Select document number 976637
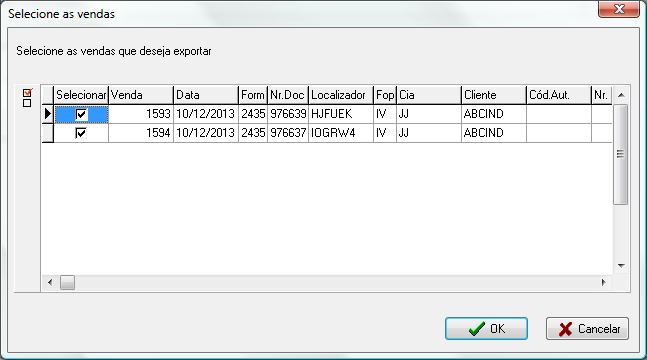This screenshot has width=647, height=360. click(288, 133)
